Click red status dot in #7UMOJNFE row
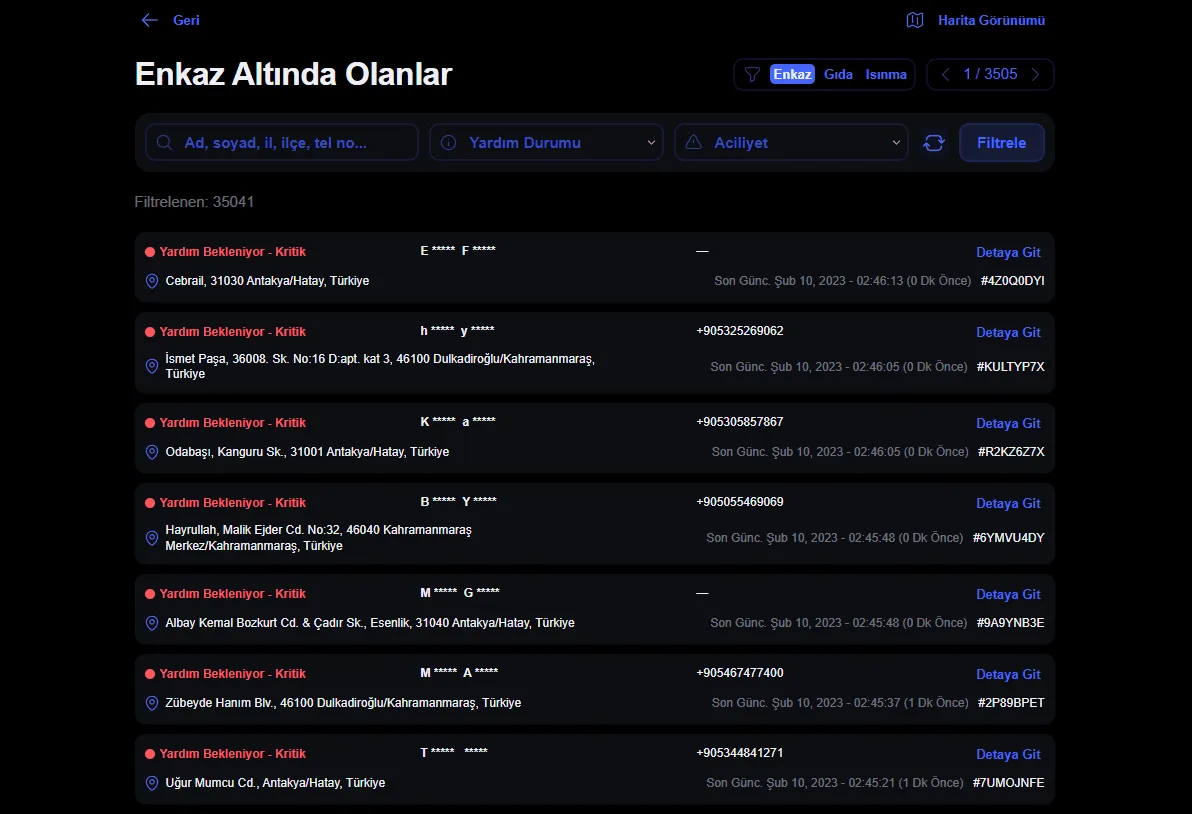Viewport: 1192px width, 814px height. (151, 754)
